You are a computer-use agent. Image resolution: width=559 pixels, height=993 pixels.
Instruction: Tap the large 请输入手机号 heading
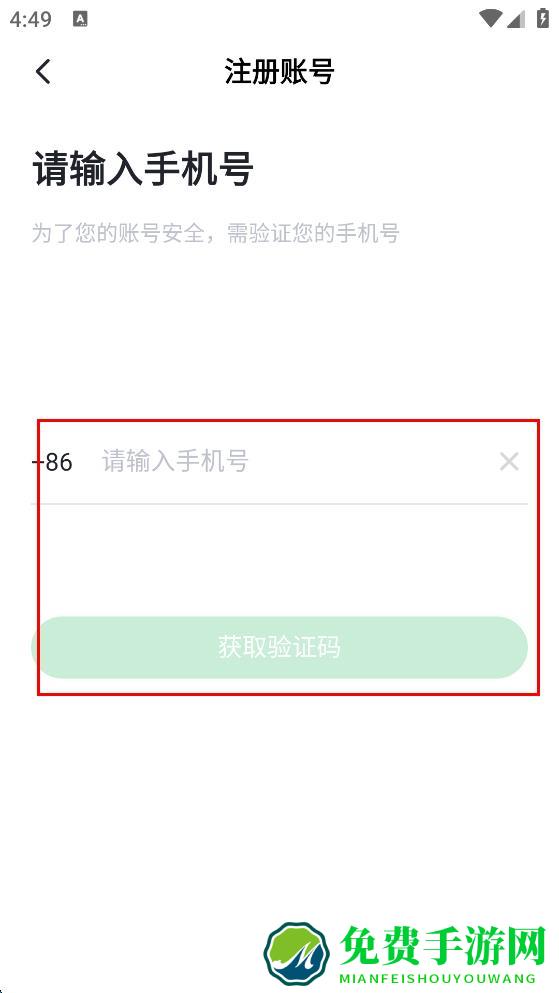143,168
